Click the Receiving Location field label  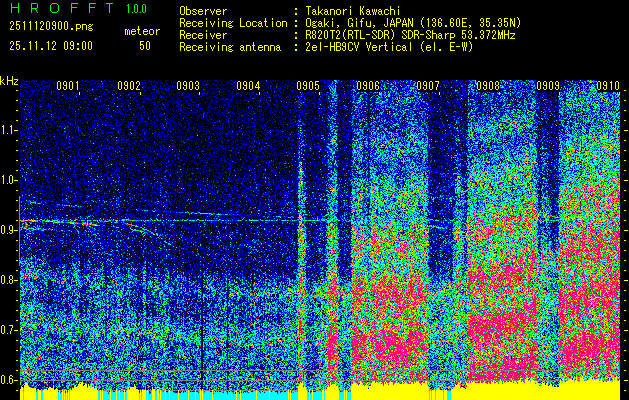point(233,23)
